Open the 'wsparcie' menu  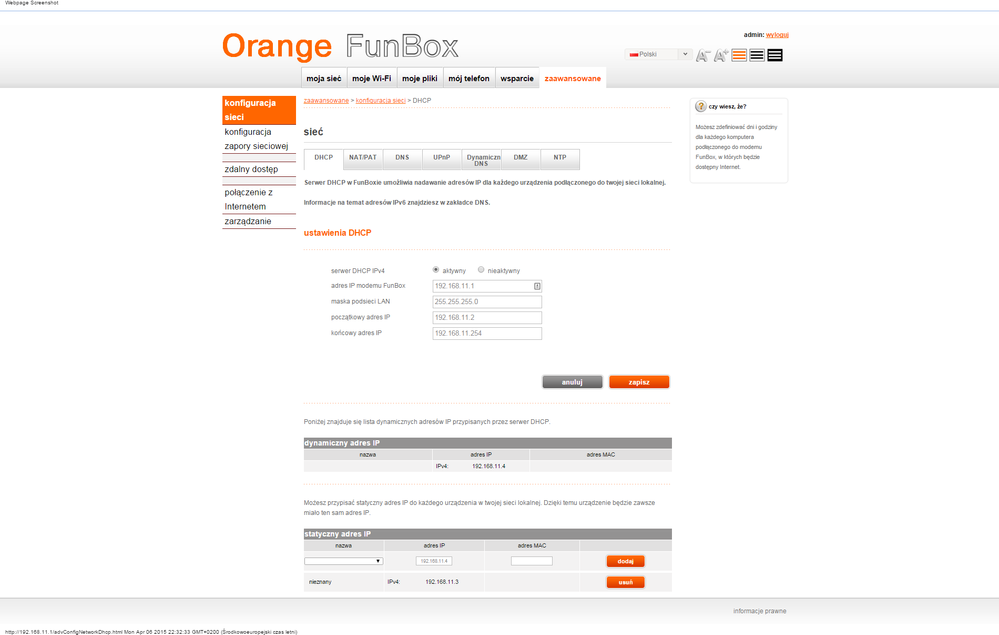(517, 78)
